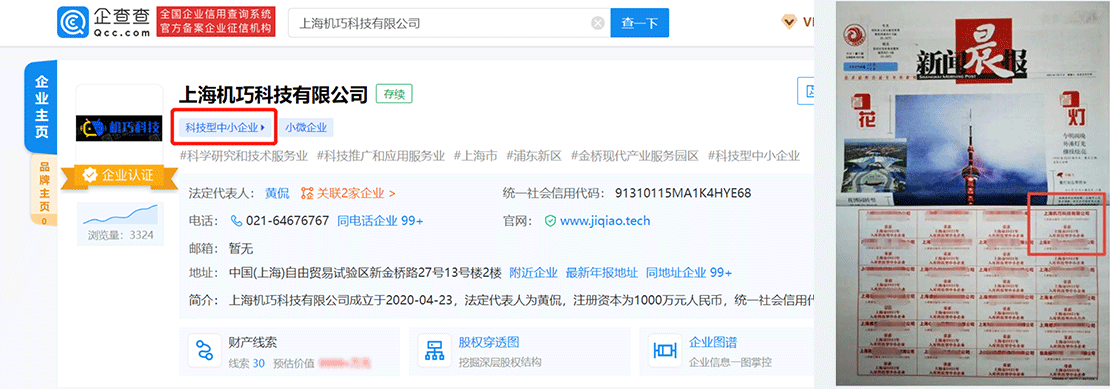The width and height of the screenshot is (1110, 389).
Task: Select the 企业主页 side tab
Action: [x=42, y=108]
